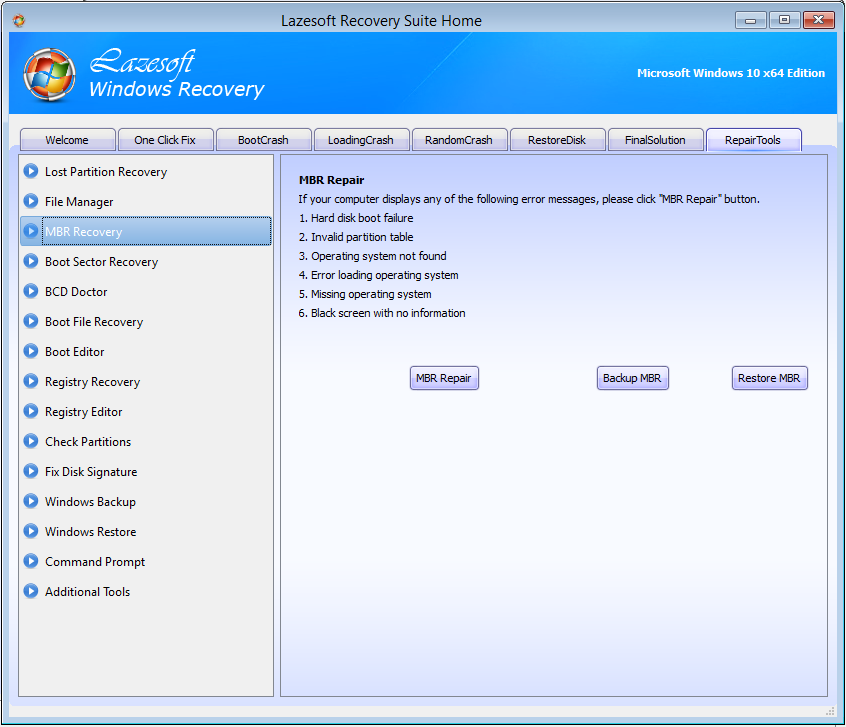The height and width of the screenshot is (727, 846).
Task: Click 'Invalid partition table' text
Action: point(362,237)
